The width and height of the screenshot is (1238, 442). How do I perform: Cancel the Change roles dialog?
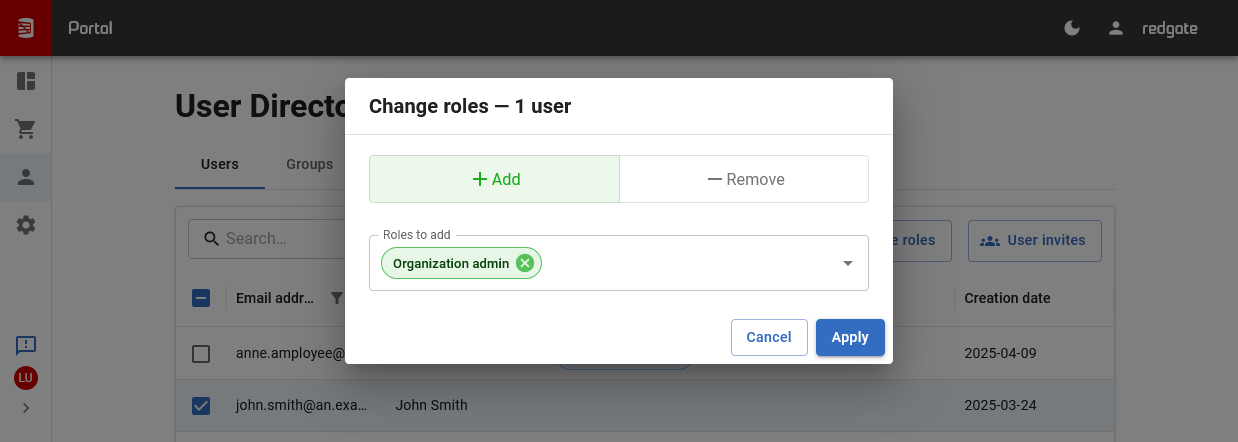pyautogui.click(x=768, y=337)
